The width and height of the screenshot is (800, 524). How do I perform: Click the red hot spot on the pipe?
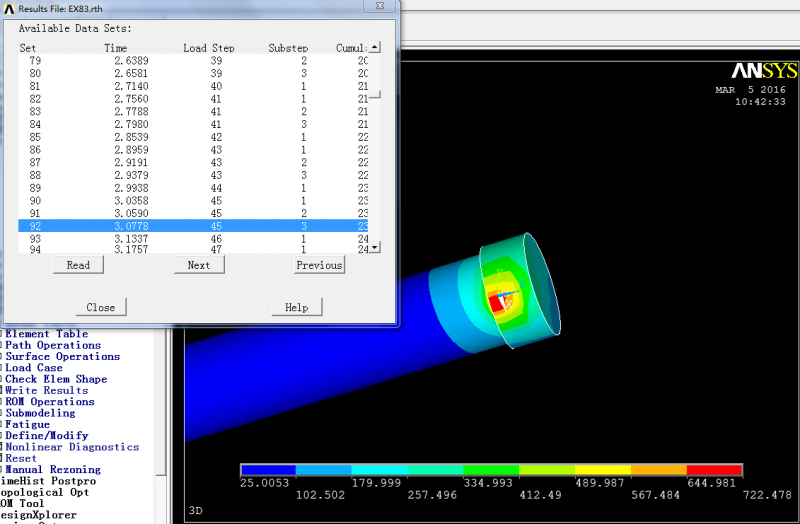pos(496,304)
